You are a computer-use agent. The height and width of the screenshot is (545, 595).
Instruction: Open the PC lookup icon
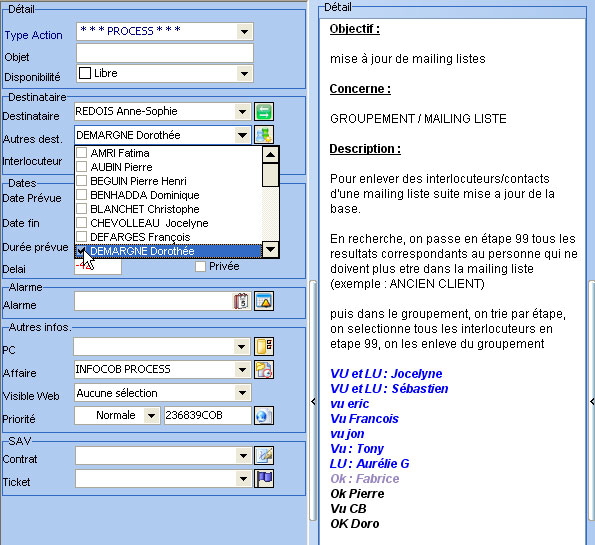pos(264,346)
